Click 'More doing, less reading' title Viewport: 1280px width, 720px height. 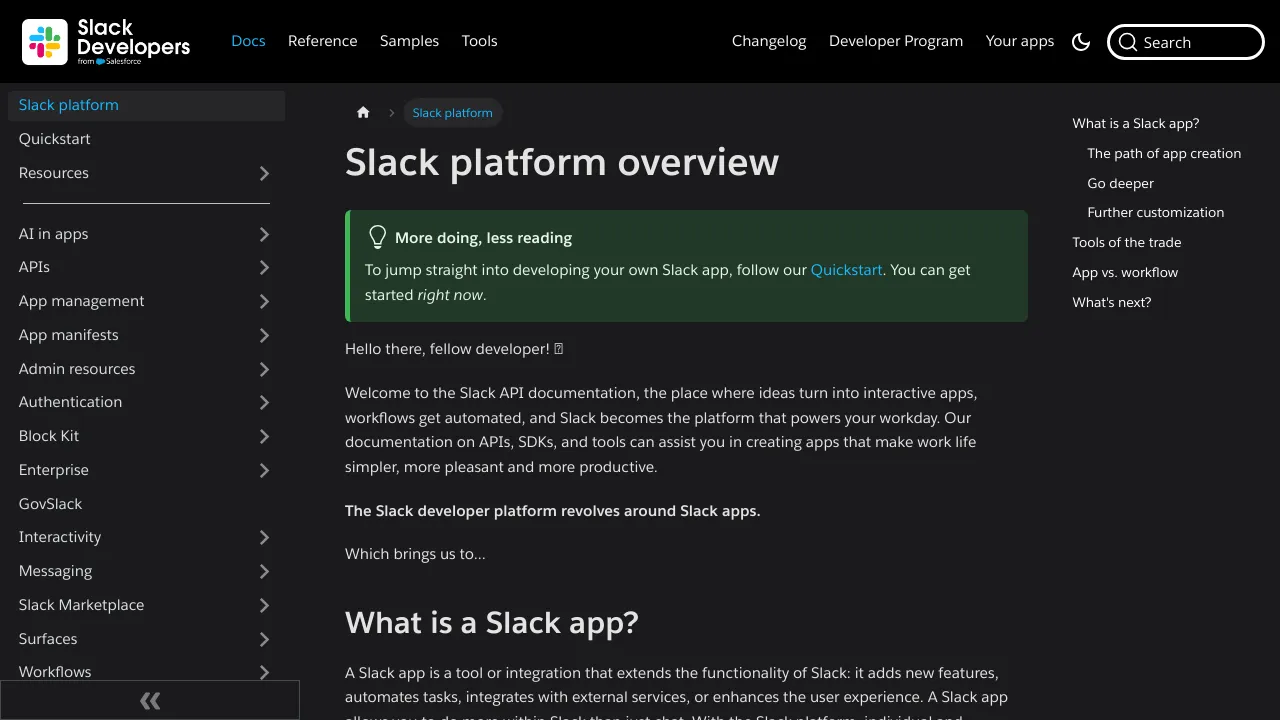click(x=484, y=238)
